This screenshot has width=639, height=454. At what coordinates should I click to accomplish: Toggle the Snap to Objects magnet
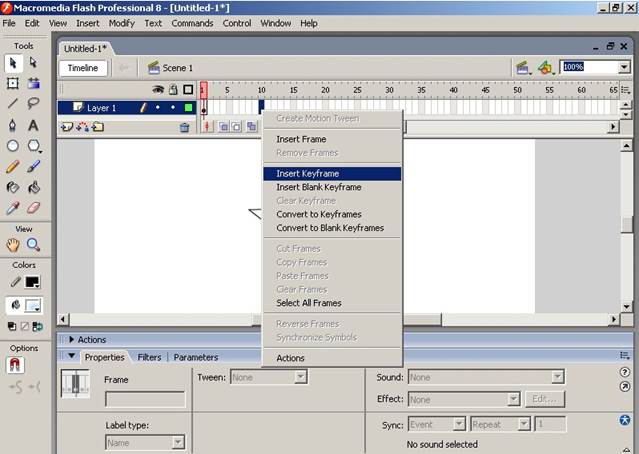point(15,365)
